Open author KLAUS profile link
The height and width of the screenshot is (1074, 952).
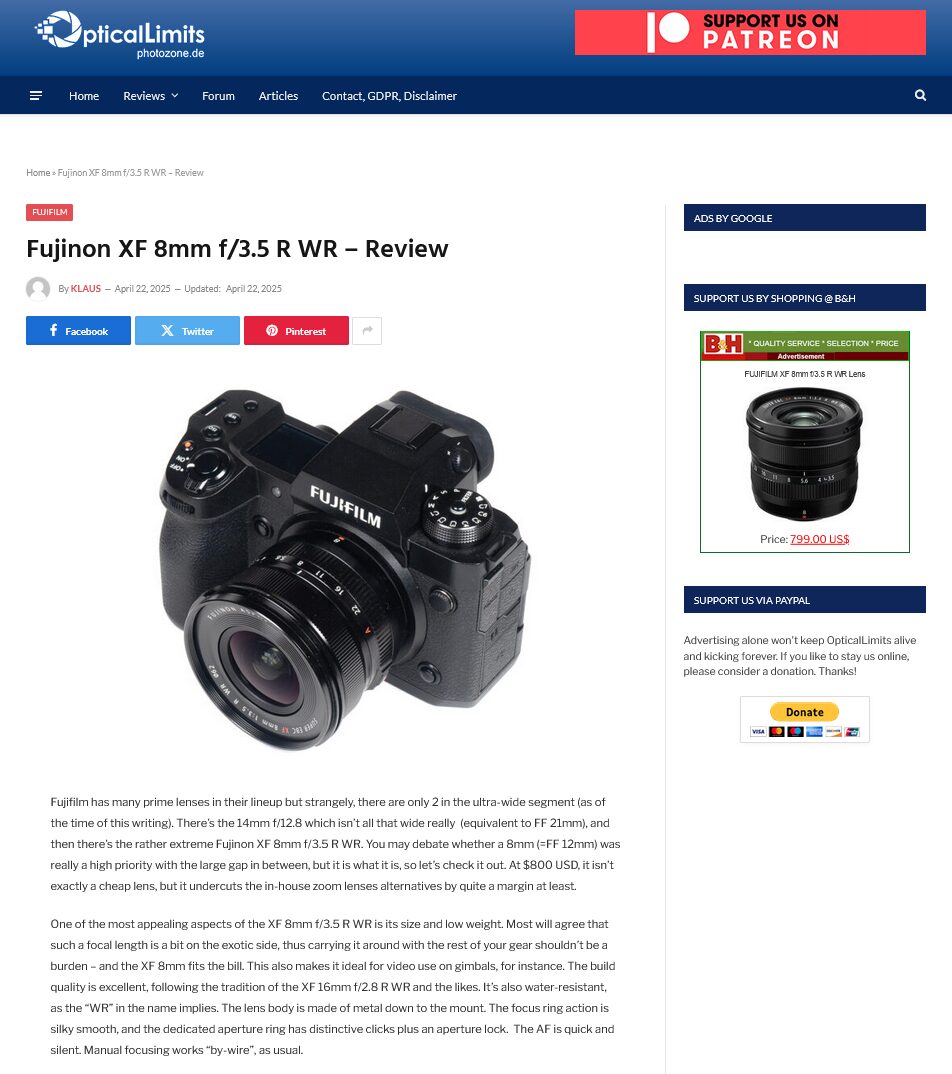[x=86, y=288]
